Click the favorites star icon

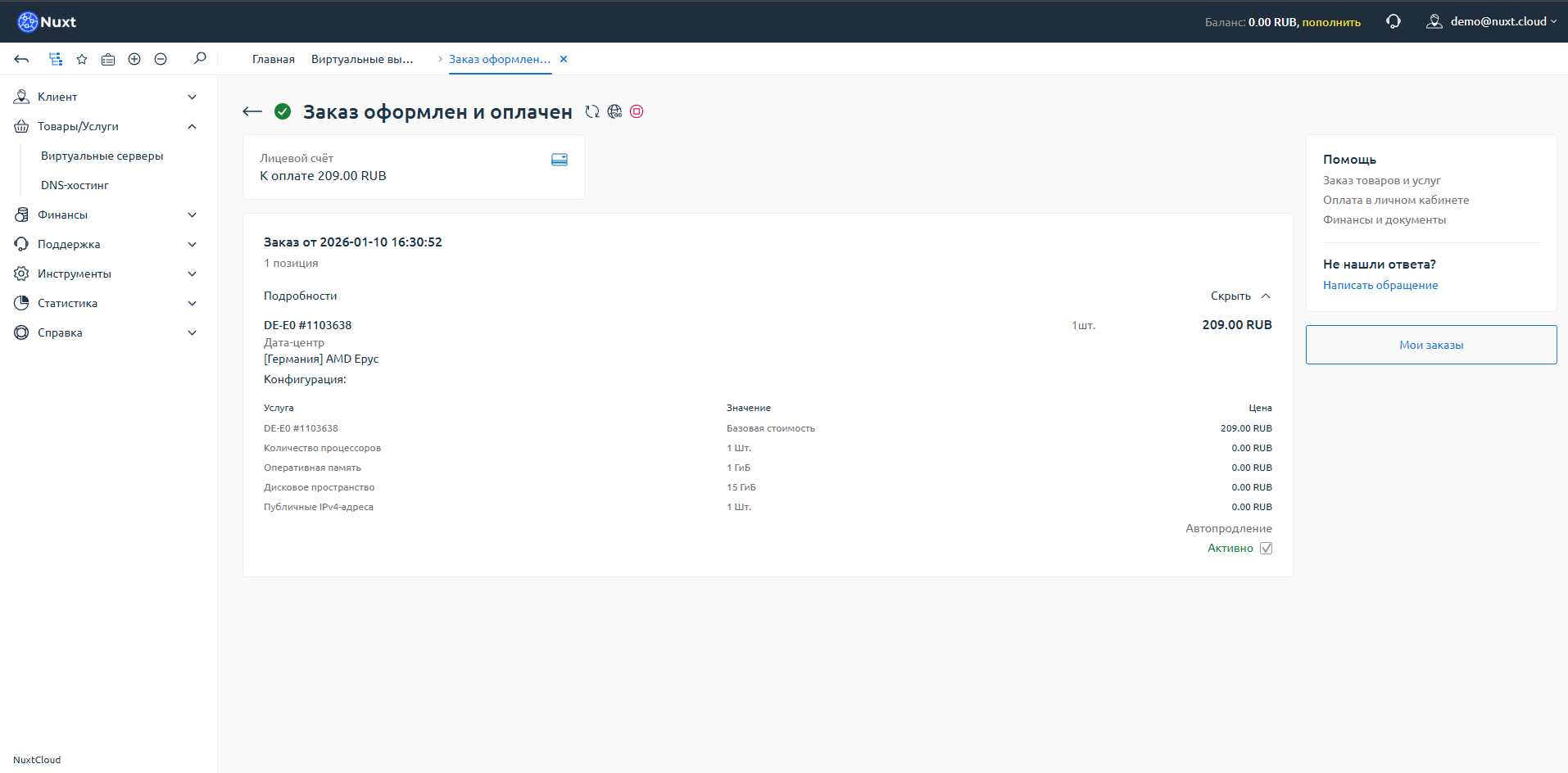(x=82, y=59)
